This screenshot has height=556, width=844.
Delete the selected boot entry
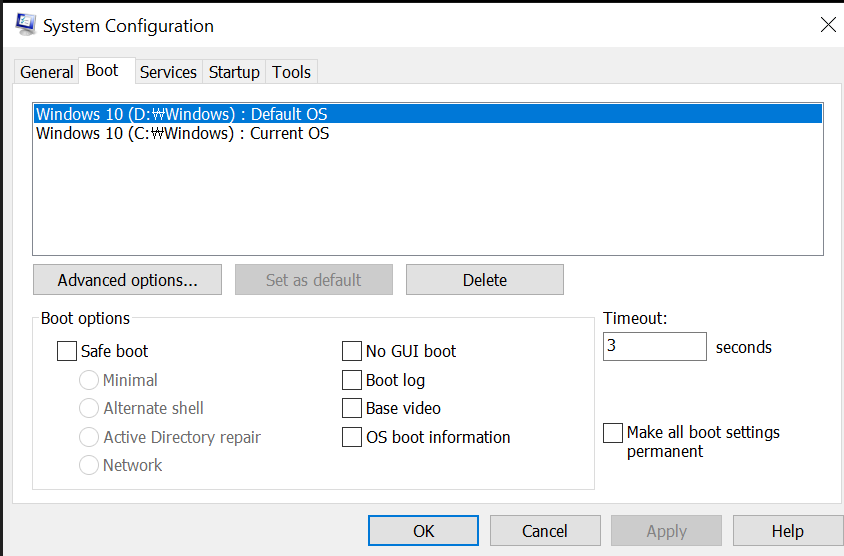[x=485, y=280]
